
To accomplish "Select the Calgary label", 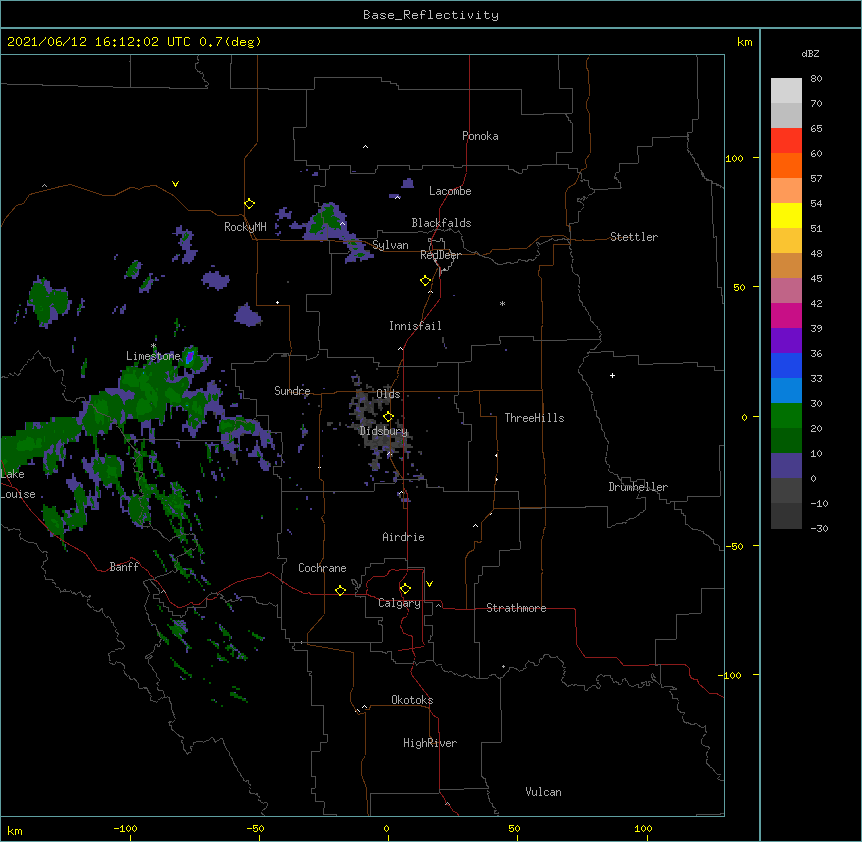I will (x=399, y=603).
